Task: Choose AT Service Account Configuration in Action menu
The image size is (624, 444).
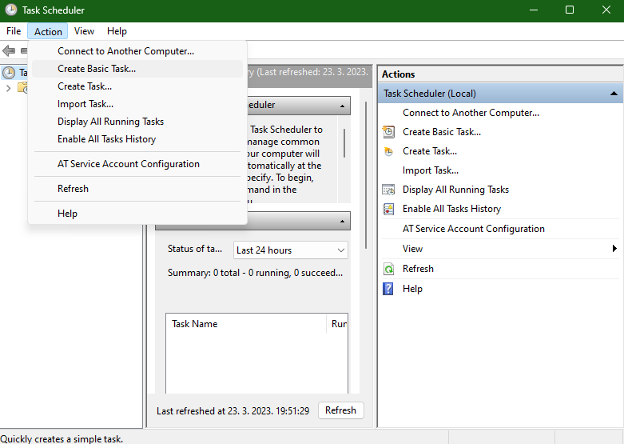Action: 137,164
